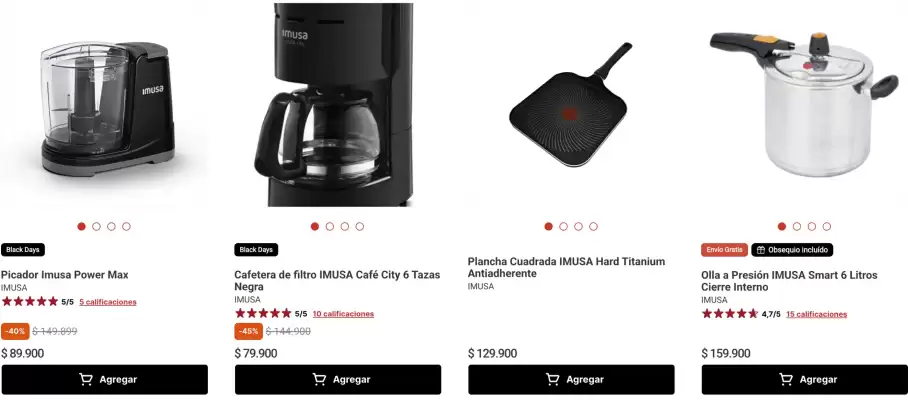Add the Plancha Cuadrada to cart
The width and height of the screenshot is (908, 400).
tap(572, 380)
